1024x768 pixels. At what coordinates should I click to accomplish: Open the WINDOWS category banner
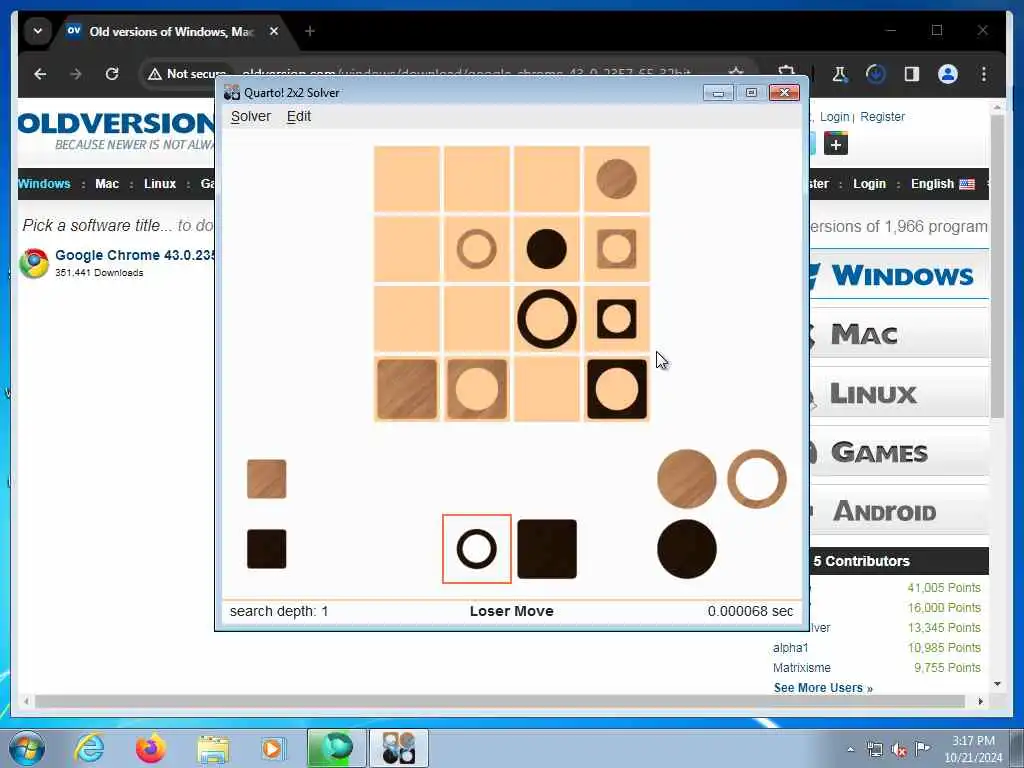[x=899, y=275]
